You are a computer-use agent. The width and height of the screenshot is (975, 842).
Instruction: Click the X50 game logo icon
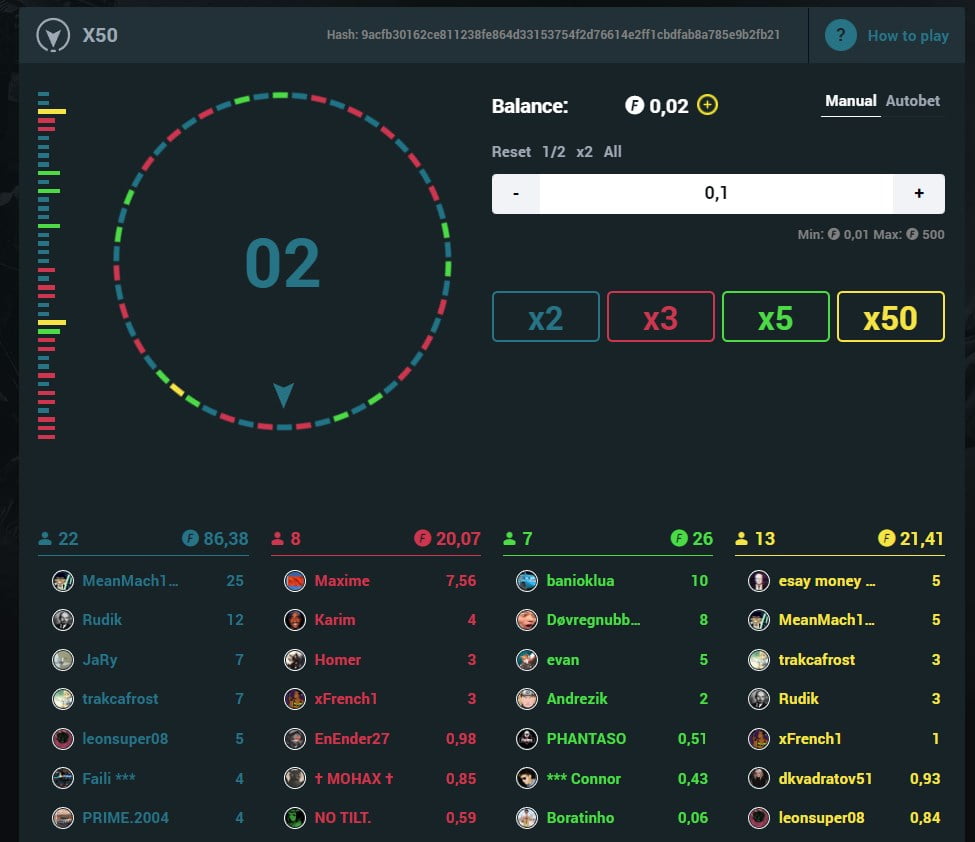(x=51, y=36)
